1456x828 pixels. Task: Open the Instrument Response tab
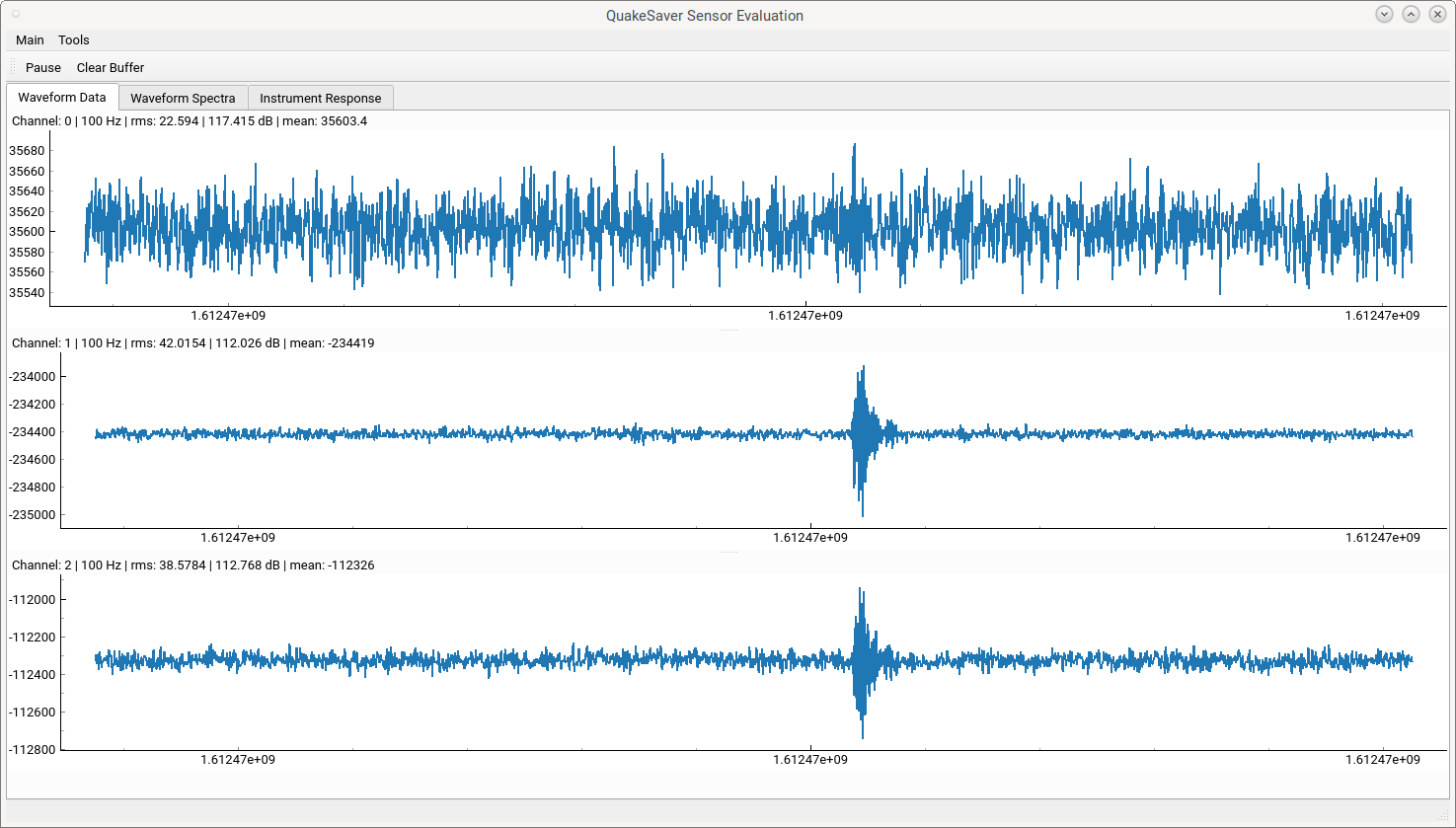coord(320,99)
